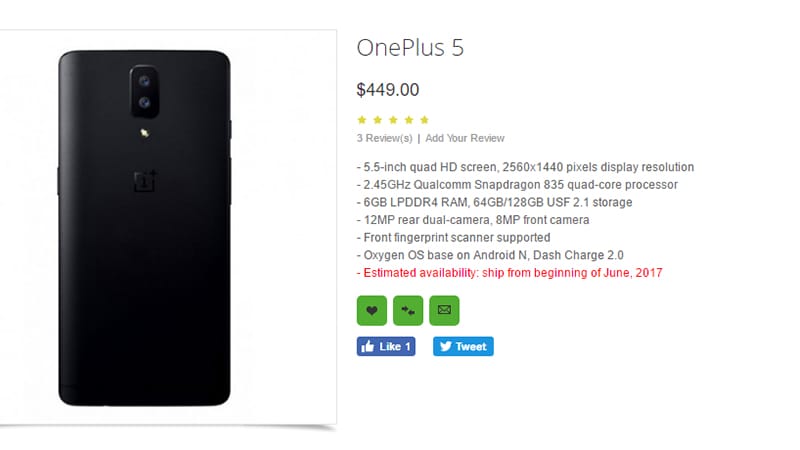Click the Add Your Review link
Image resolution: width=800 pixels, height=450 pixels.
465,138
